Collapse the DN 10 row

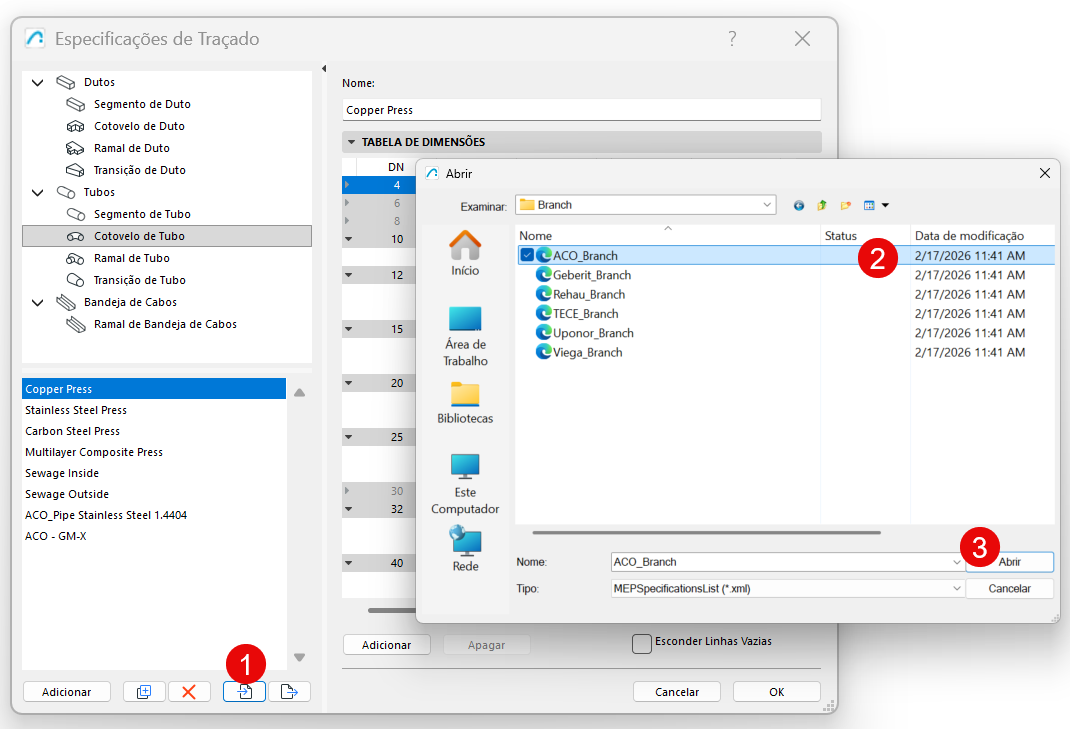tap(349, 239)
